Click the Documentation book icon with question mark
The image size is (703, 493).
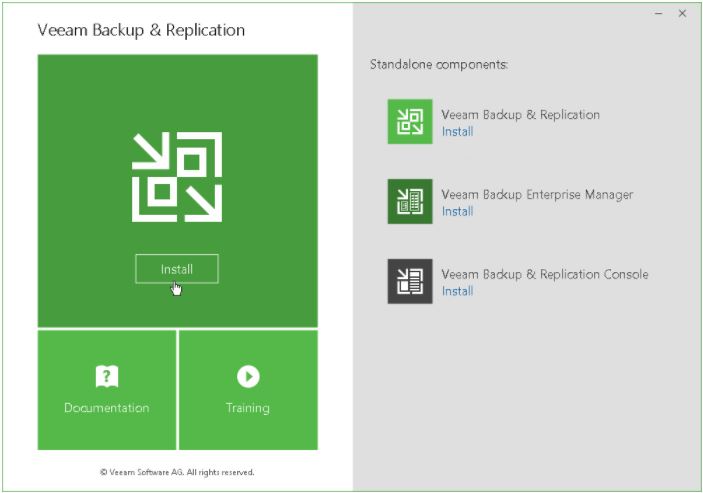click(x=107, y=376)
